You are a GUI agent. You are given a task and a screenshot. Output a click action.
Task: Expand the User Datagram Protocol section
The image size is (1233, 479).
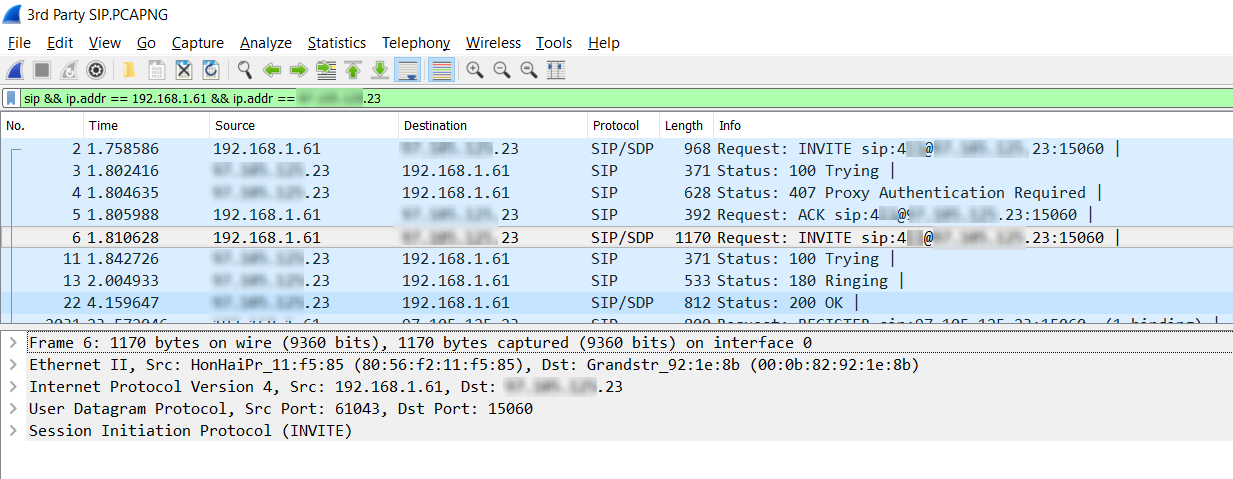(x=12, y=409)
